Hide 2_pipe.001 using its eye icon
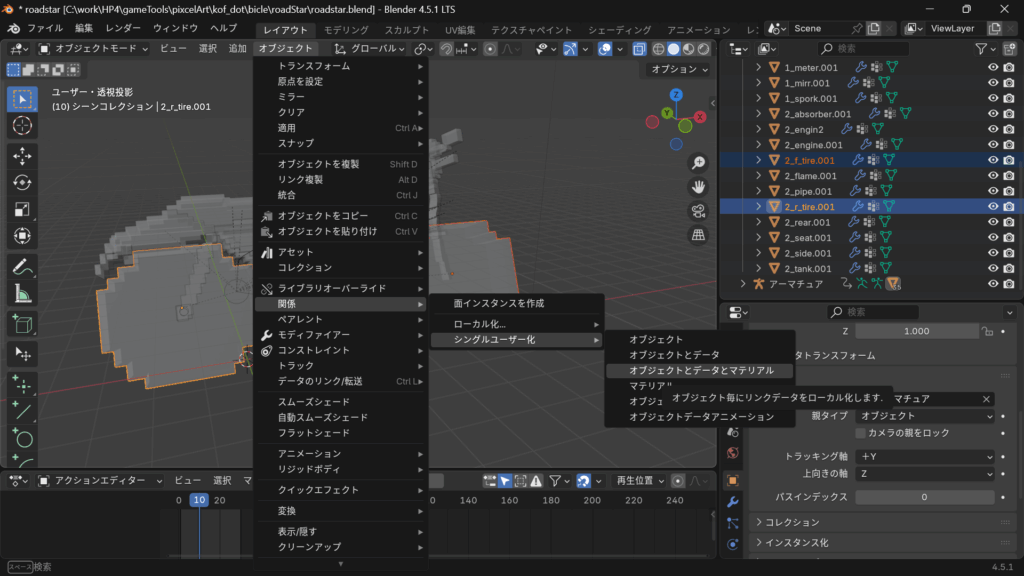This screenshot has width=1024, height=576. 993,191
